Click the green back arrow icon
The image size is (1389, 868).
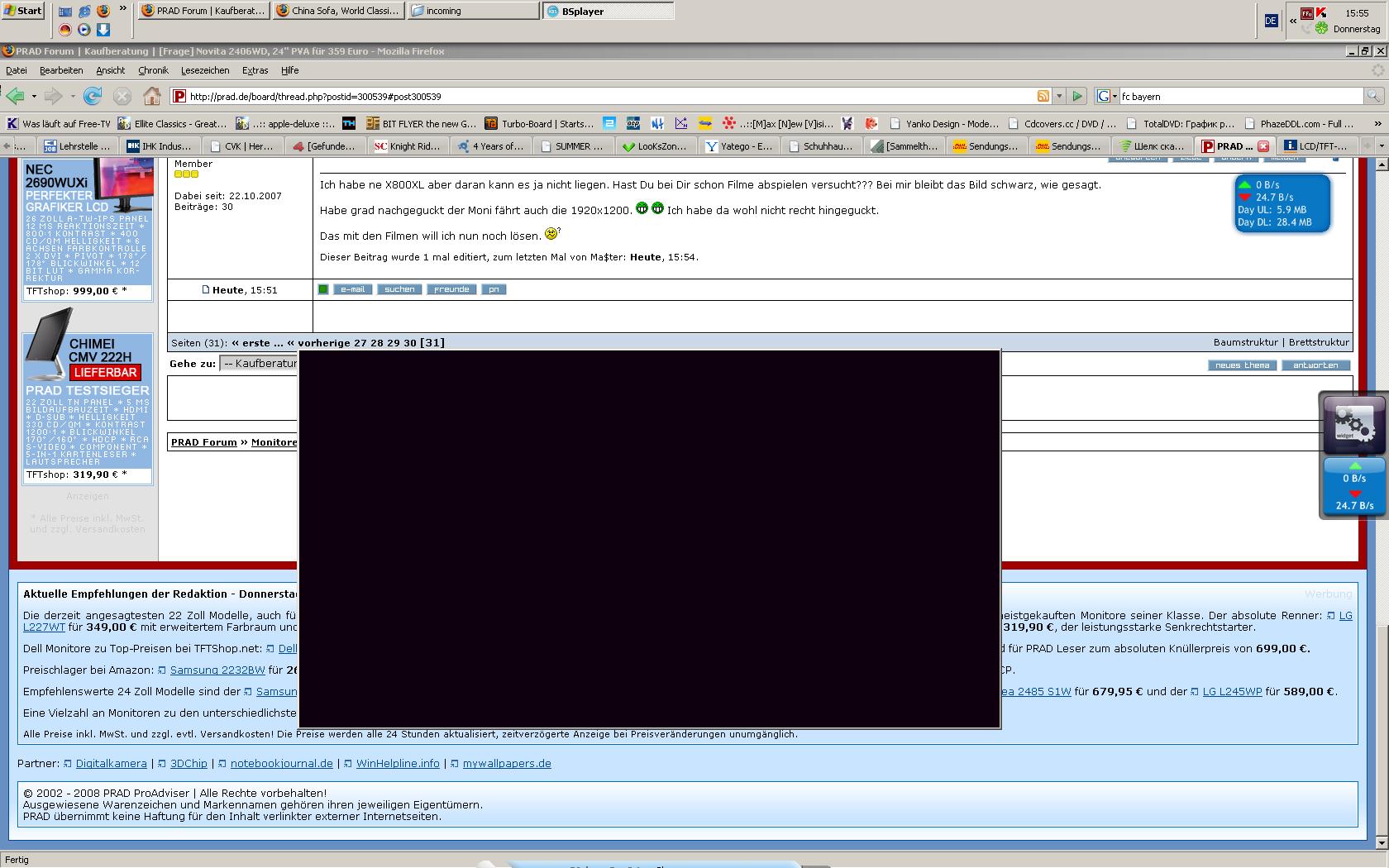point(15,97)
